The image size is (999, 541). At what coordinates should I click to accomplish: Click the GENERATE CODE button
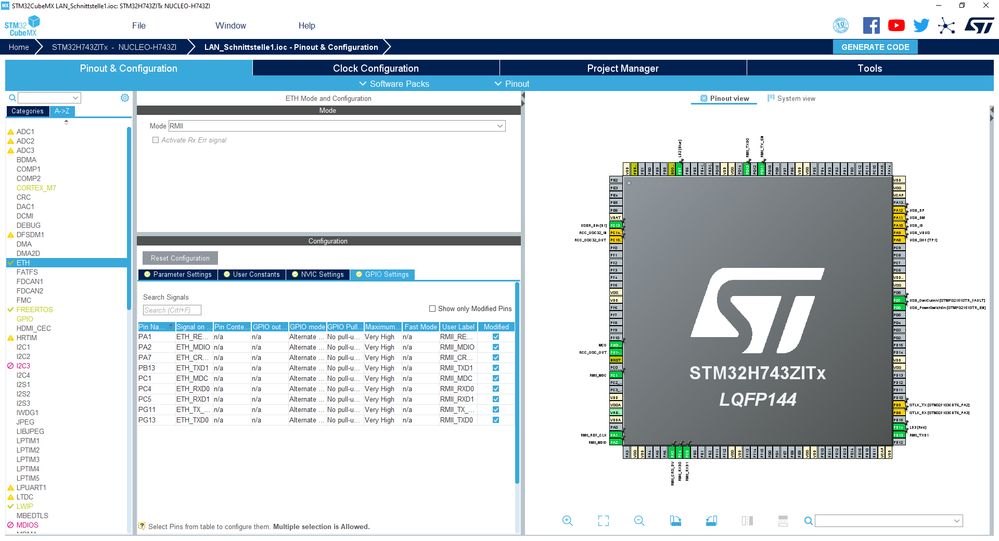pos(875,47)
